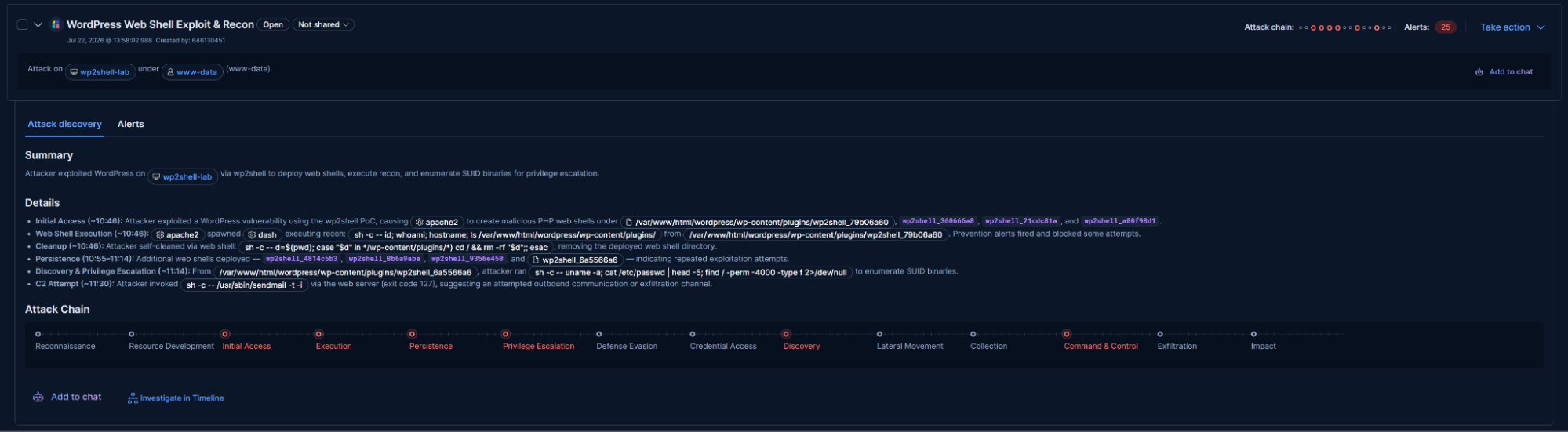Click the 'C2 Attempt (~11:30):' heading text
Image resolution: width=1568 pixels, height=432 pixels.
tap(75, 284)
